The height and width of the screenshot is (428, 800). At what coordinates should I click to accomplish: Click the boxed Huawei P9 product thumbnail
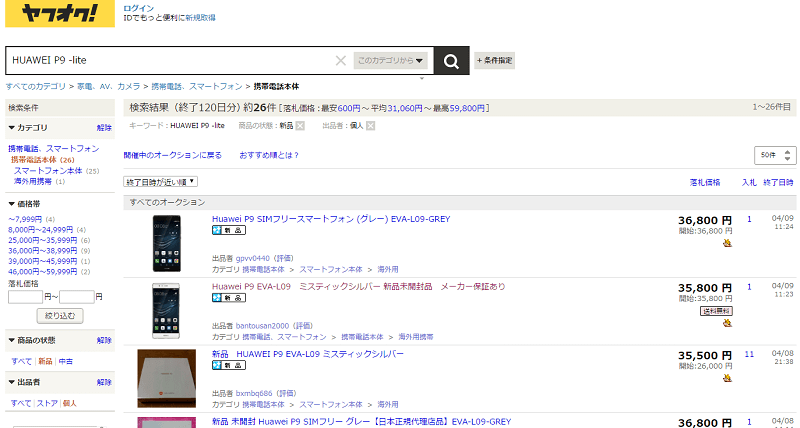click(166, 378)
